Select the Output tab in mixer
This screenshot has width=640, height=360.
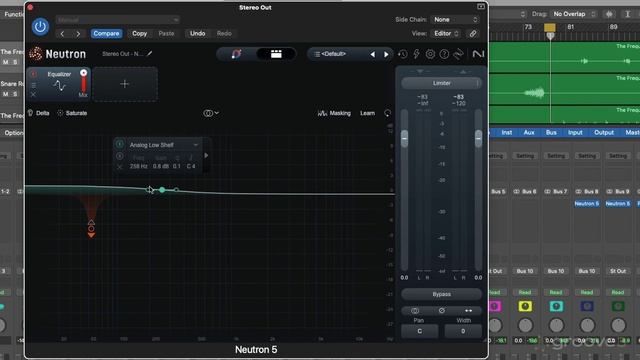coord(604,133)
